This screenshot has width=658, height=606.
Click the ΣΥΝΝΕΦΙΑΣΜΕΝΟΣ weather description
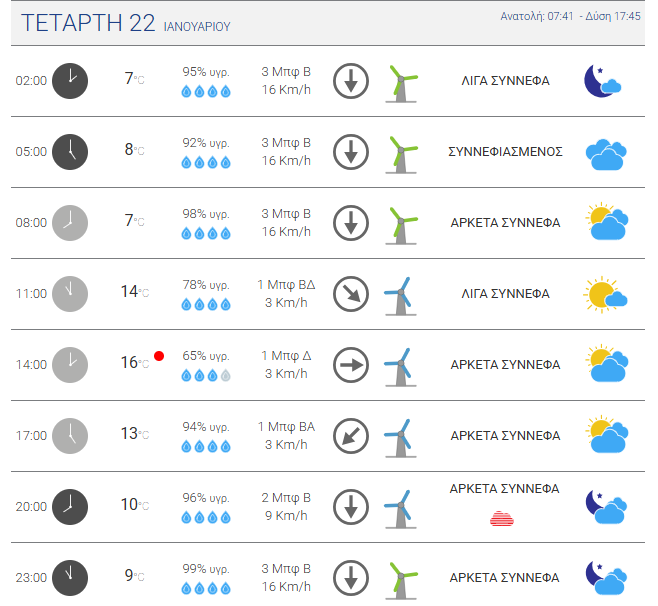[505, 152]
